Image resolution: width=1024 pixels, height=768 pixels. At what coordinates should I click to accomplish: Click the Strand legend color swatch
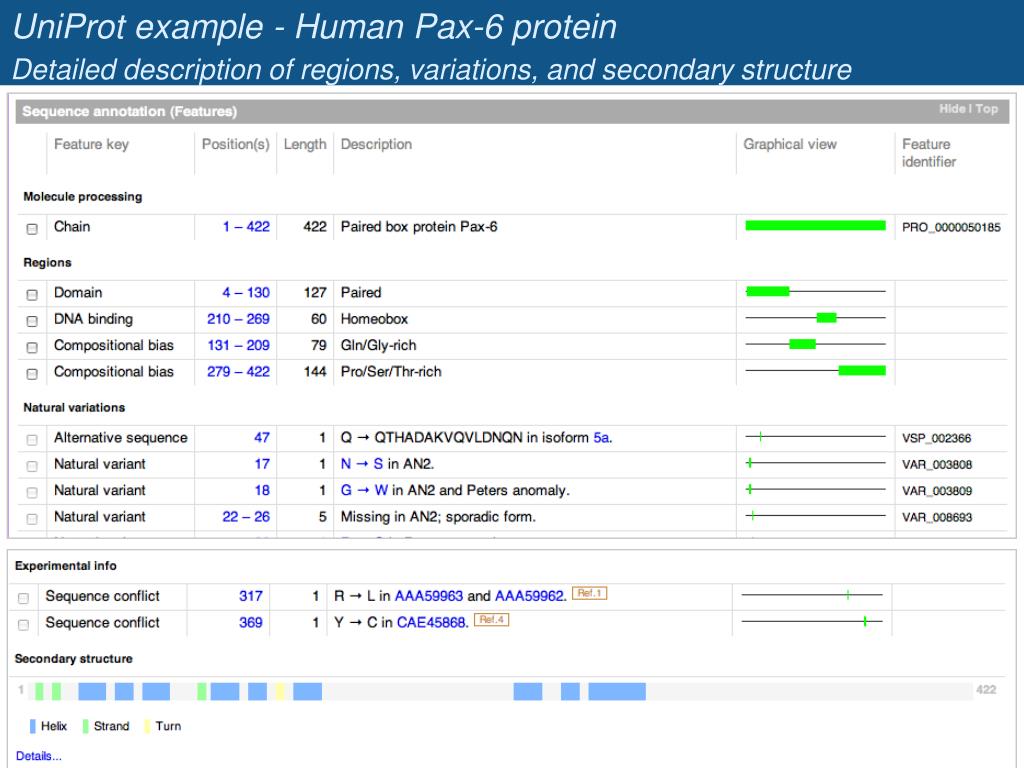tap(86, 726)
